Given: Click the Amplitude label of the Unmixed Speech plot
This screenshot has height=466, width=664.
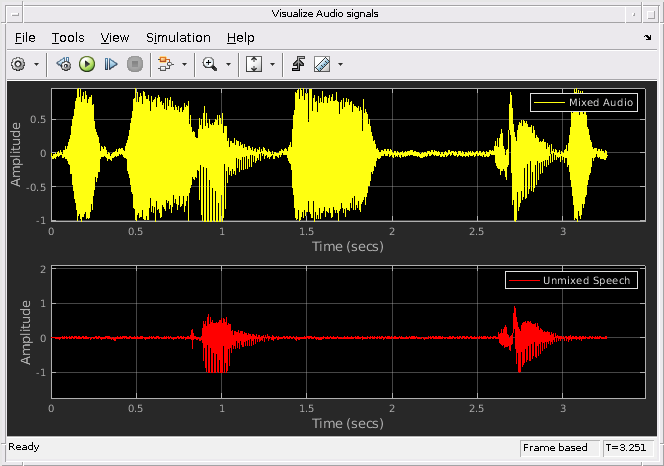Looking at the screenshot, I should coord(26,333).
